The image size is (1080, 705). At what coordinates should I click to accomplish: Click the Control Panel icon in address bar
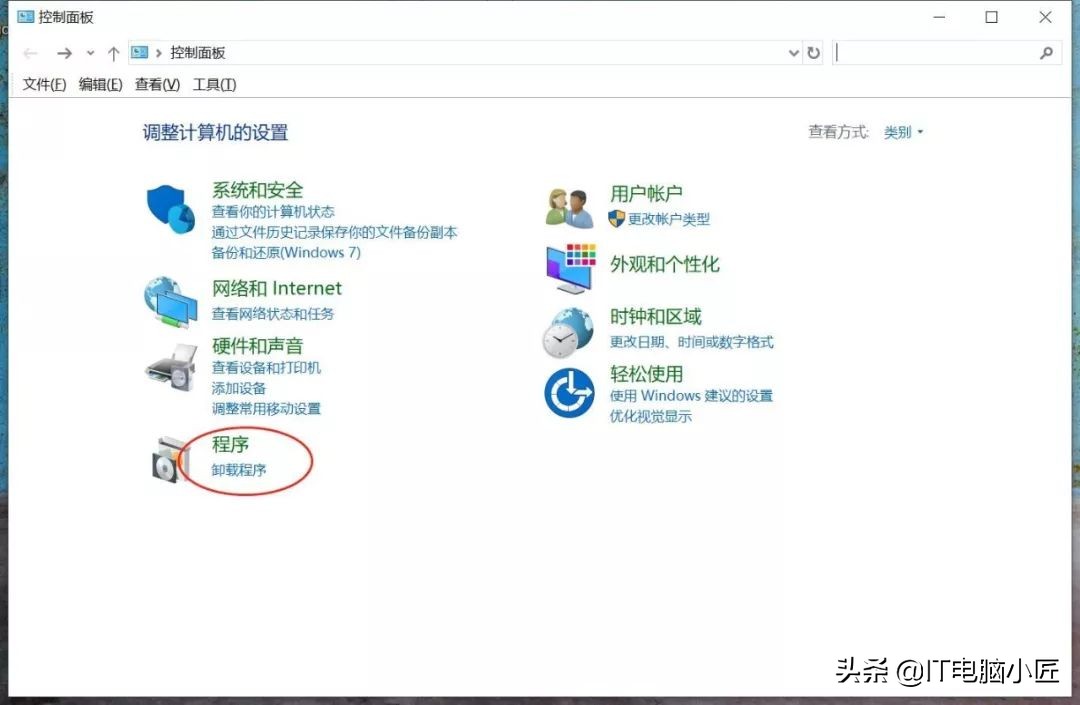point(139,52)
